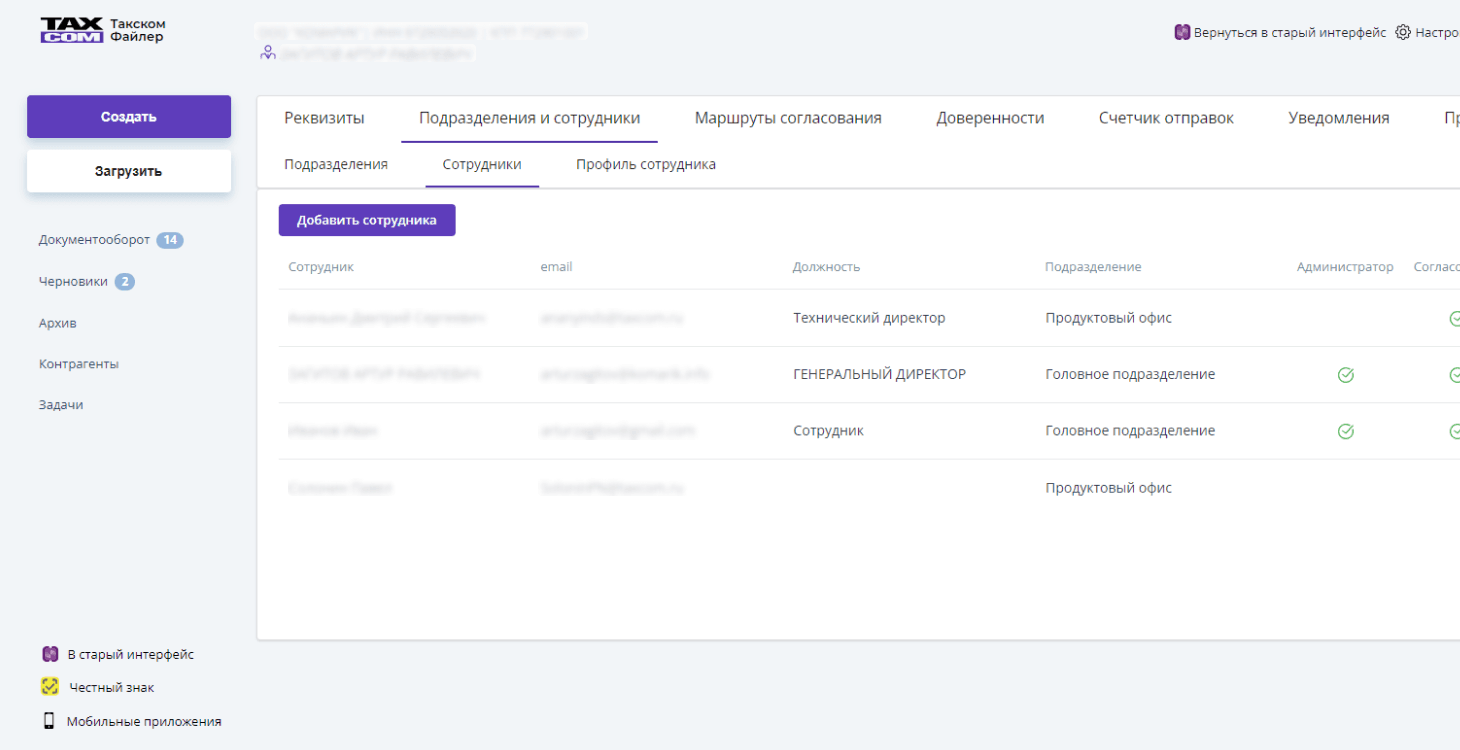Open Черновики in sidebar

[x=73, y=282]
